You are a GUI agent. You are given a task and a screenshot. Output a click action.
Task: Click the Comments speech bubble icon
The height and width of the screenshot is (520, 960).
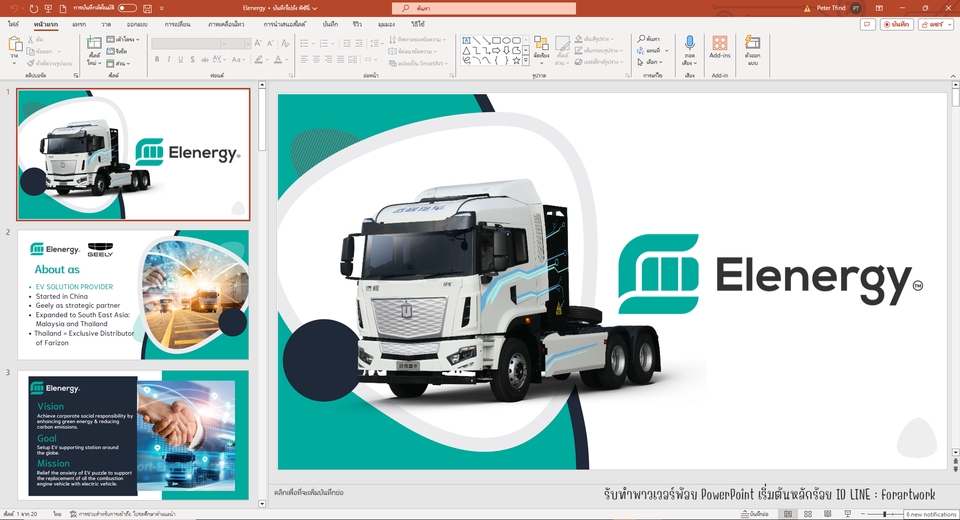(x=867, y=24)
